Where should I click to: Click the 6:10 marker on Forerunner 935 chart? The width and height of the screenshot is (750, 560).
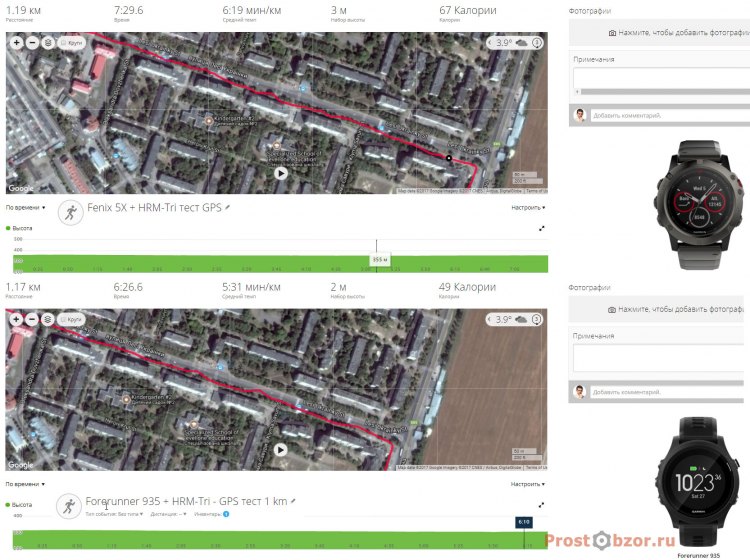524,522
